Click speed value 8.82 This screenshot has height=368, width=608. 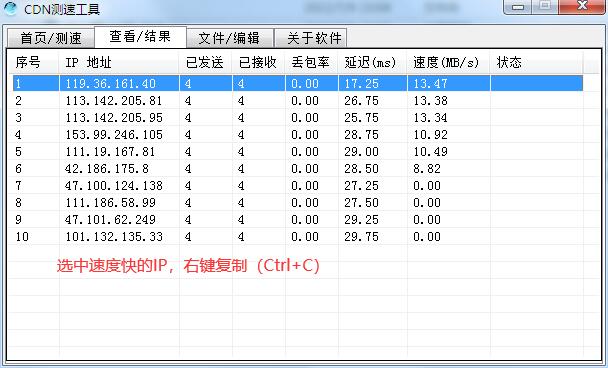click(x=427, y=169)
